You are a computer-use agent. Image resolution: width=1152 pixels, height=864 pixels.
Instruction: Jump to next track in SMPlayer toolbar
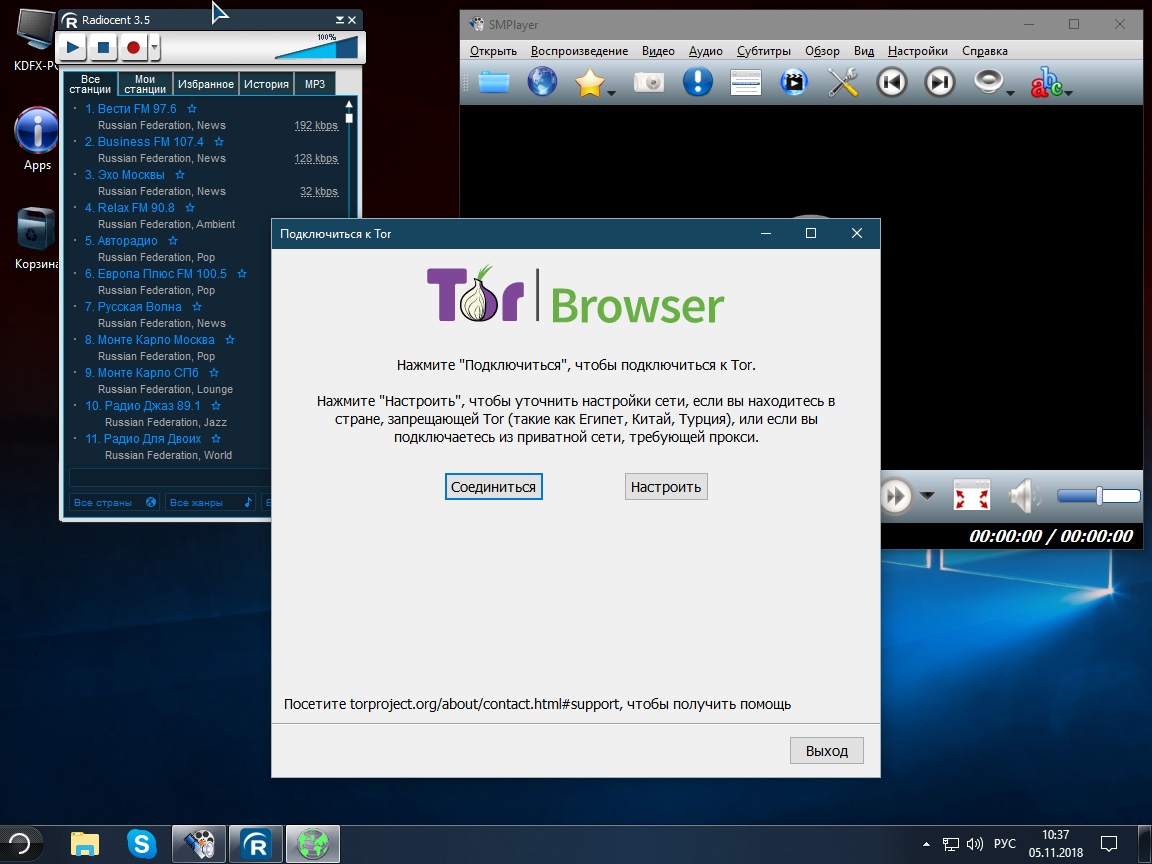[x=939, y=82]
